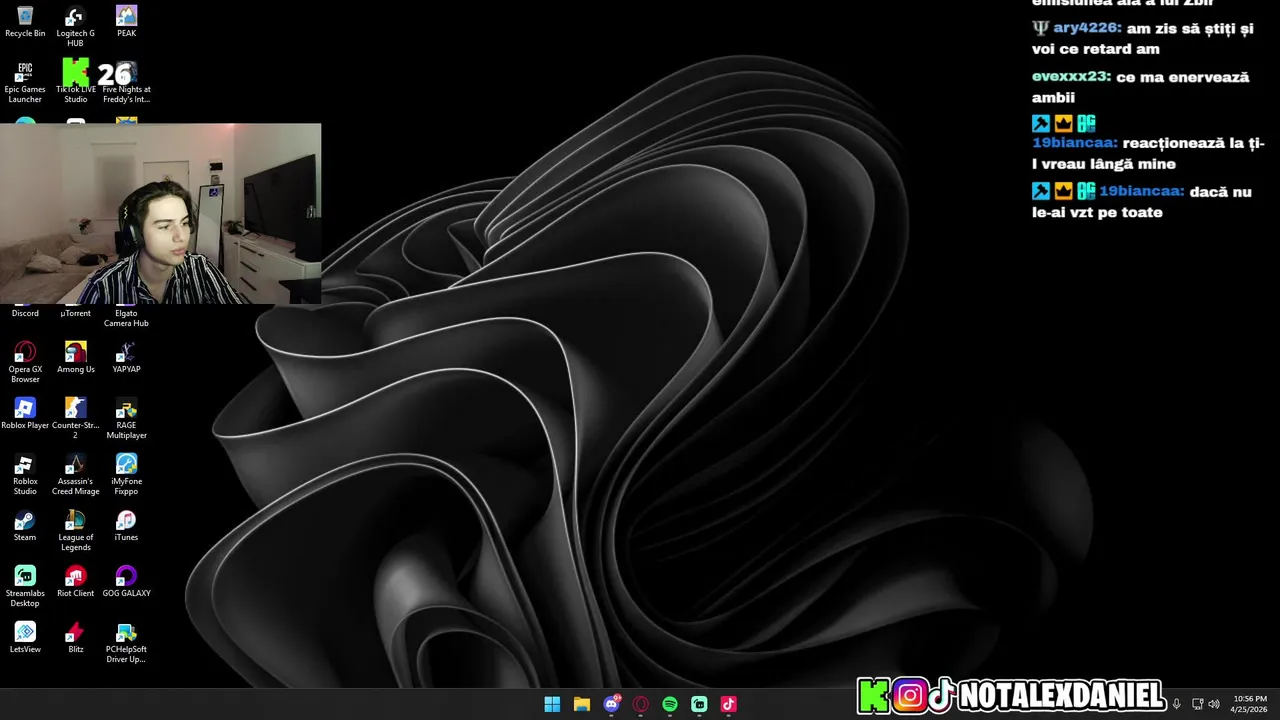Viewport: 1280px width, 720px height.
Task: Open Roblox Player desktop shortcut
Action: 25,413
